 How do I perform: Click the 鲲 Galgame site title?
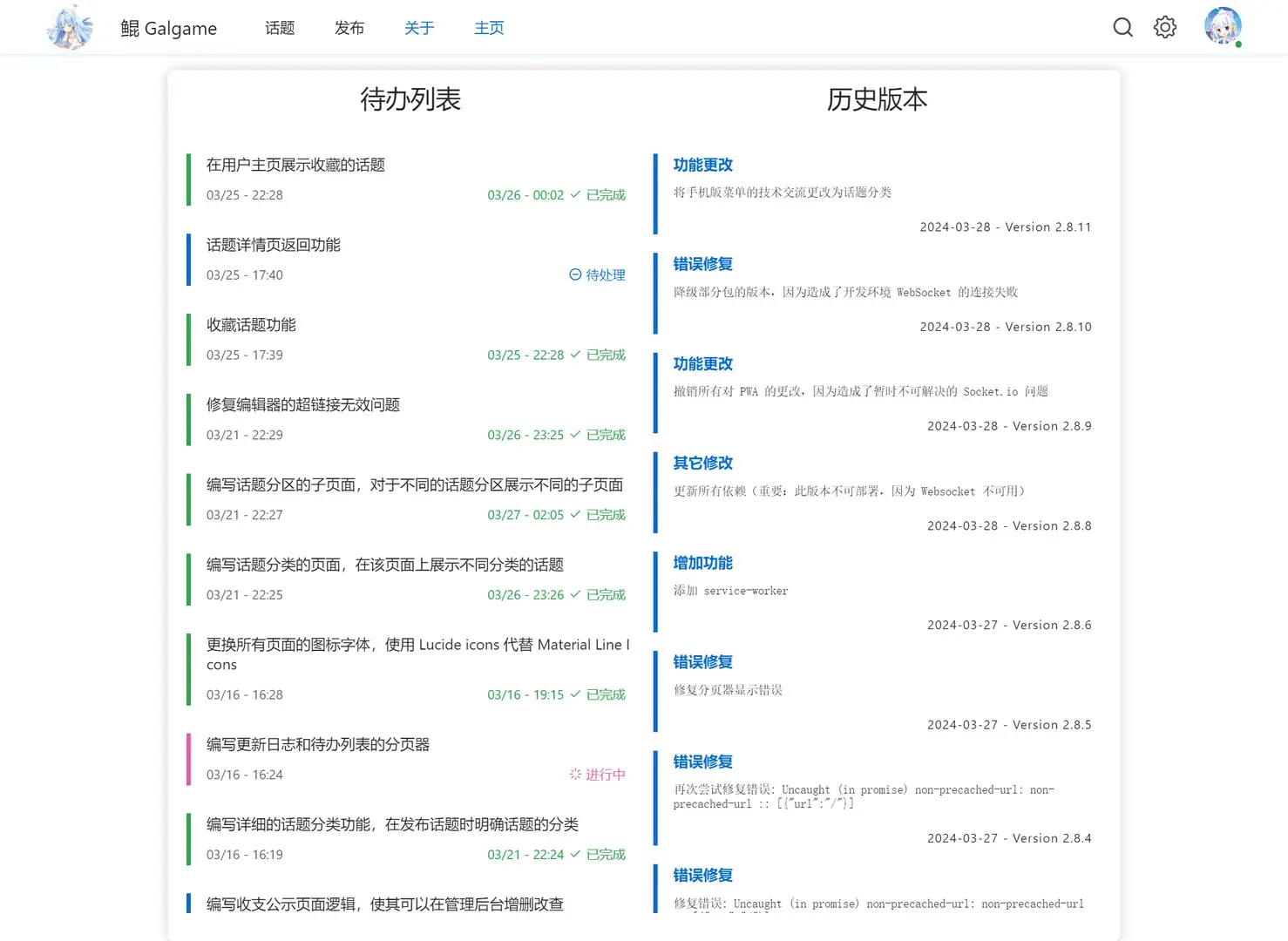tap(168, 28)
